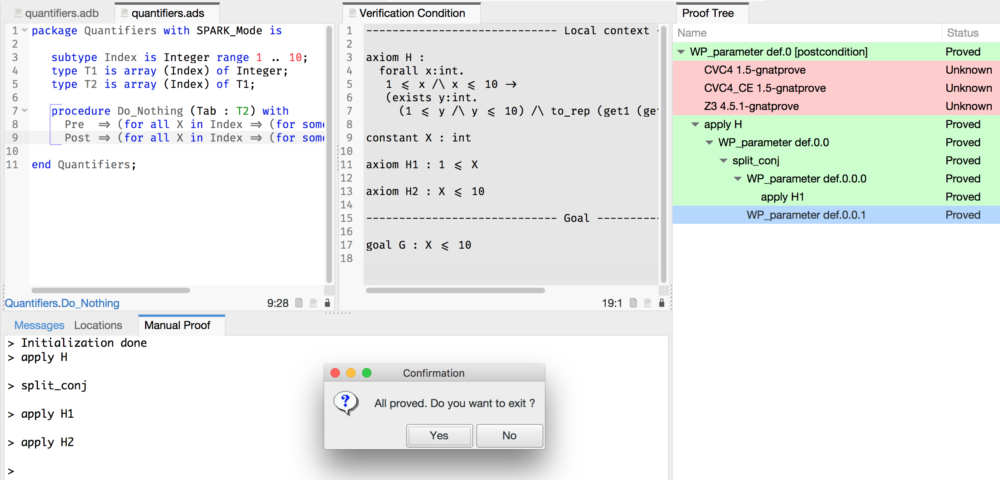1000x480 pixels.
Task: Click the file icon on quantifiers.adb tab
Action: click(16, 13)
